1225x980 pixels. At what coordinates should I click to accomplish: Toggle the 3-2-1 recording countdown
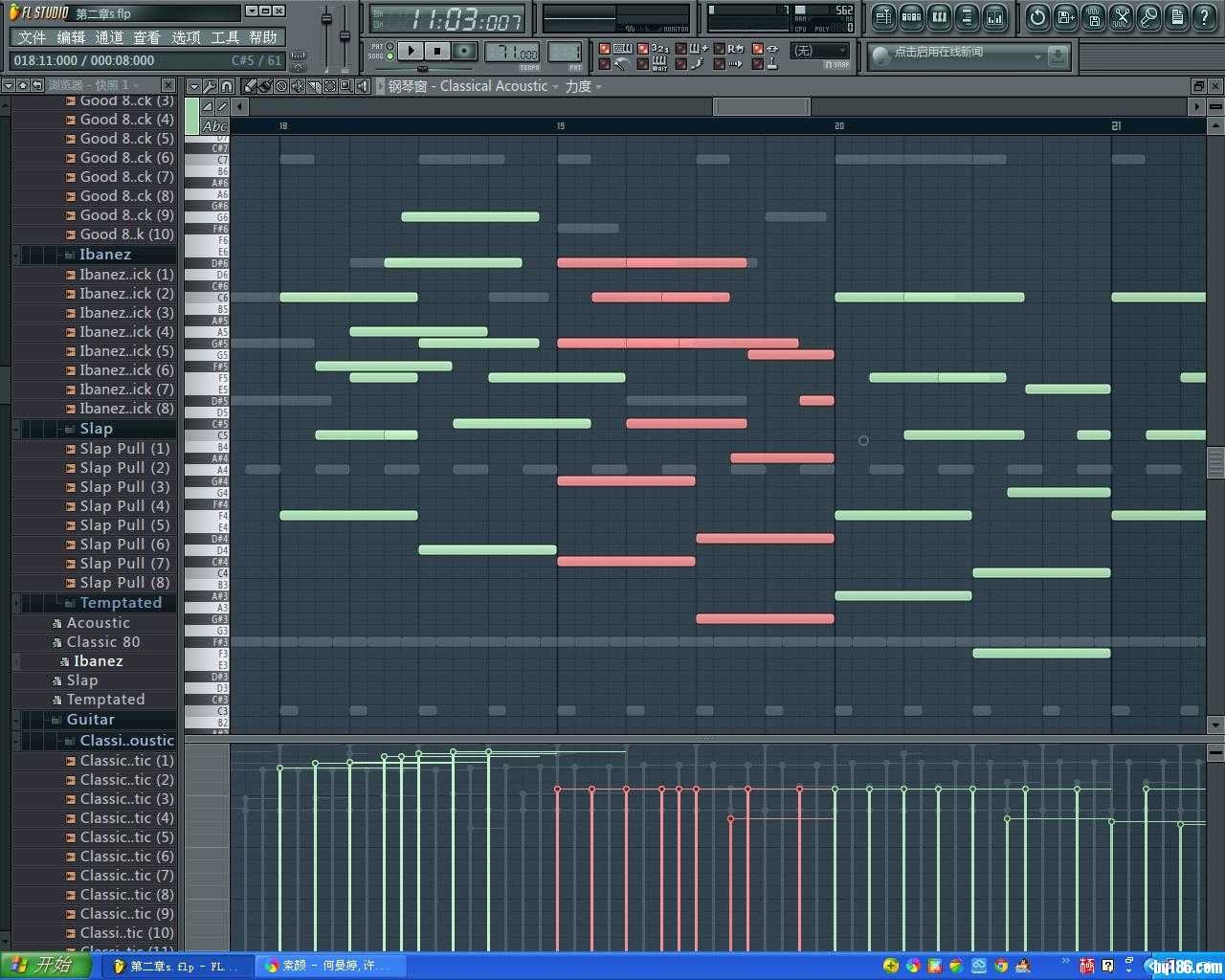coord(655,49)
